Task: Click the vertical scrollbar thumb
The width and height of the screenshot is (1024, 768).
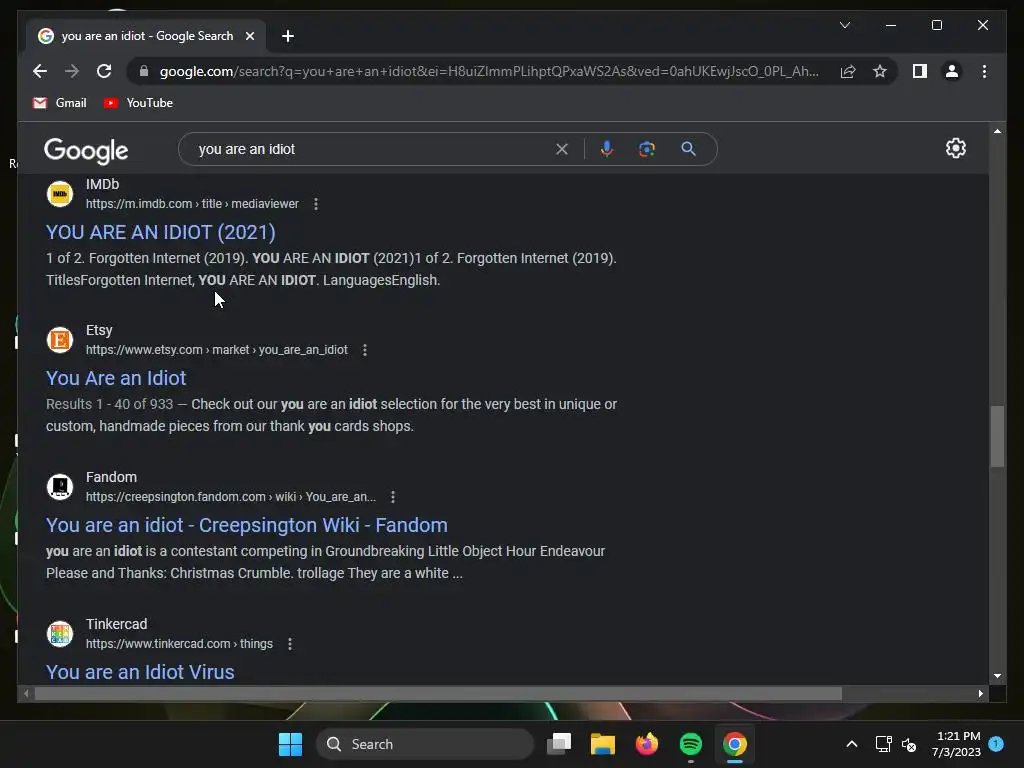Action: tap(997, 436)
